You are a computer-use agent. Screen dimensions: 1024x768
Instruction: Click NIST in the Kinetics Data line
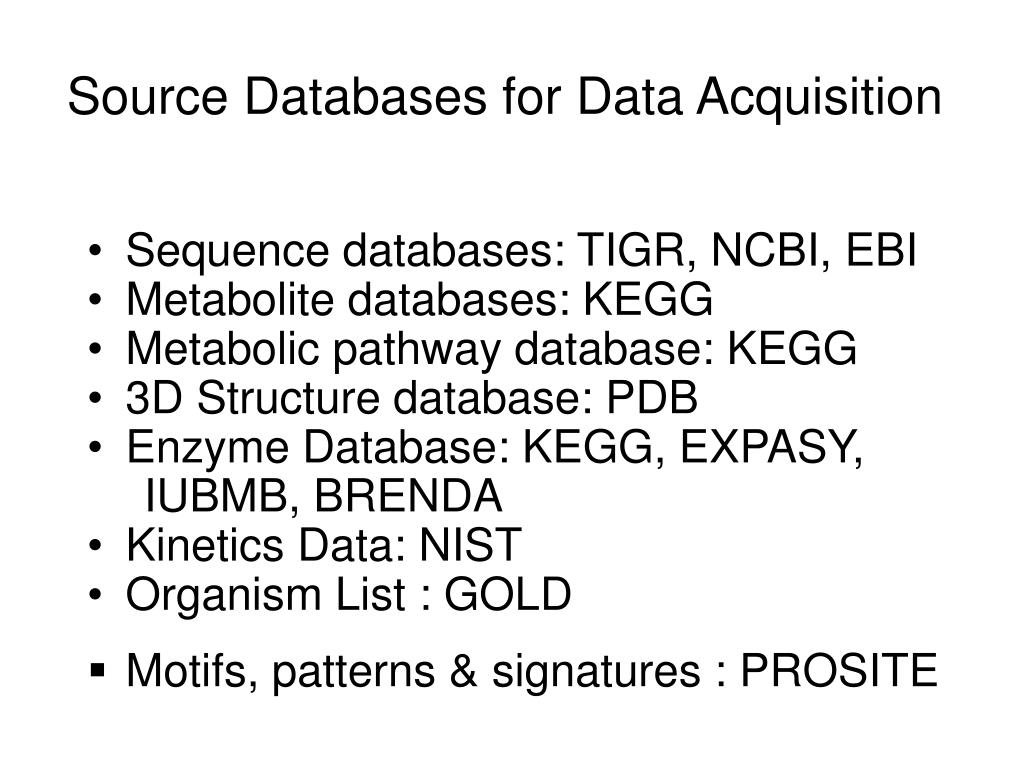[x=470, y=545]
